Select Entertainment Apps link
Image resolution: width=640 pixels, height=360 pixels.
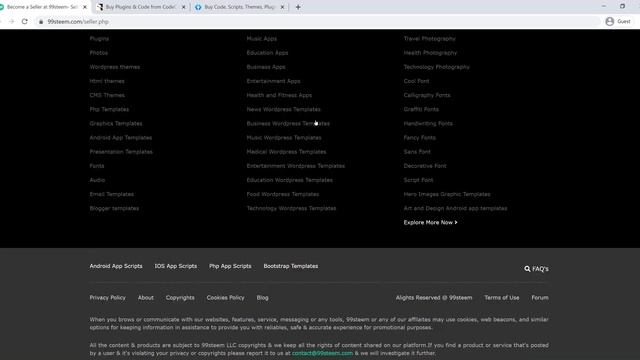tap(273, 81)
